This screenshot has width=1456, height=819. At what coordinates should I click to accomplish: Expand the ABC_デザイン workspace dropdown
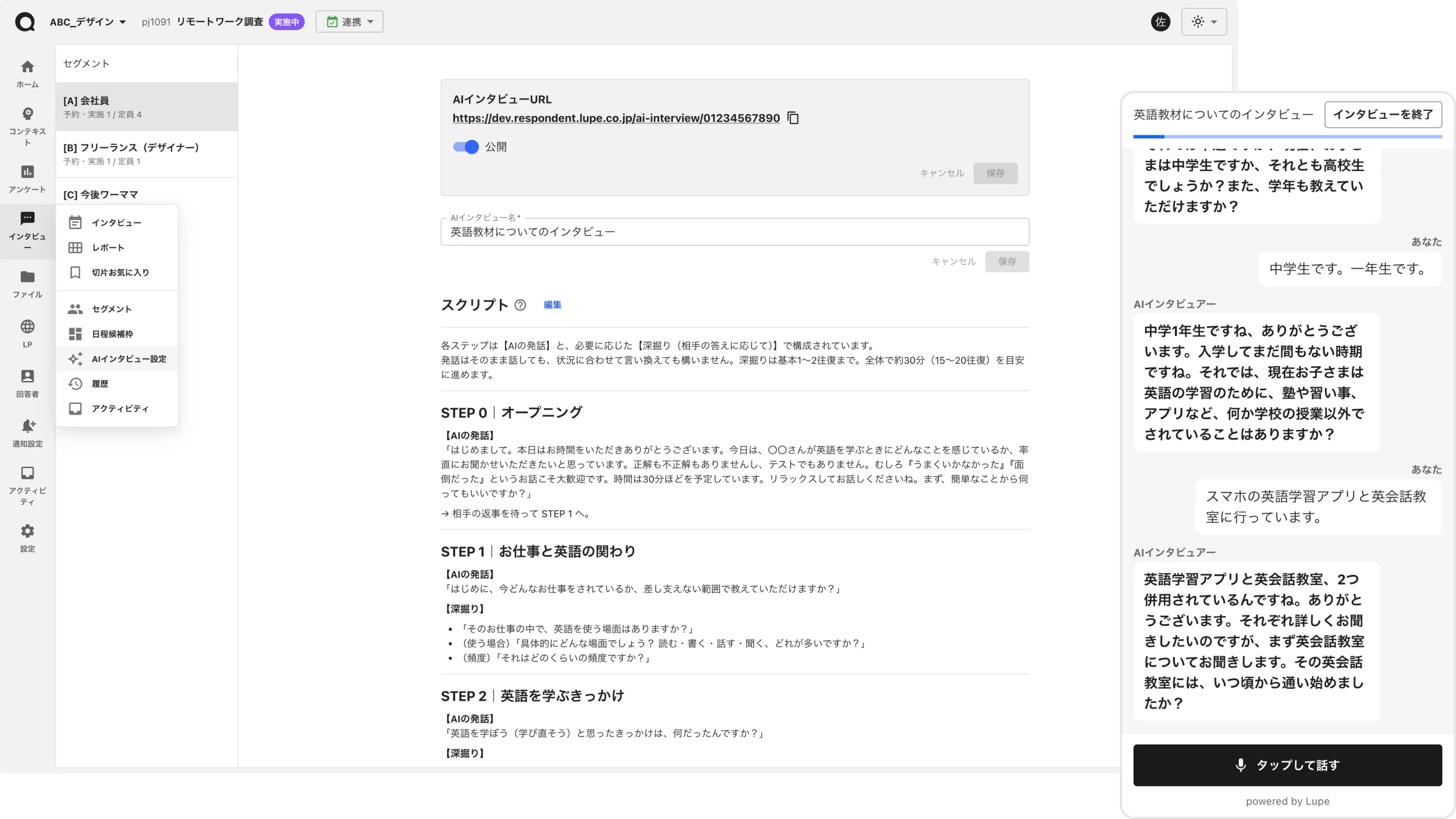pos(88,22)
